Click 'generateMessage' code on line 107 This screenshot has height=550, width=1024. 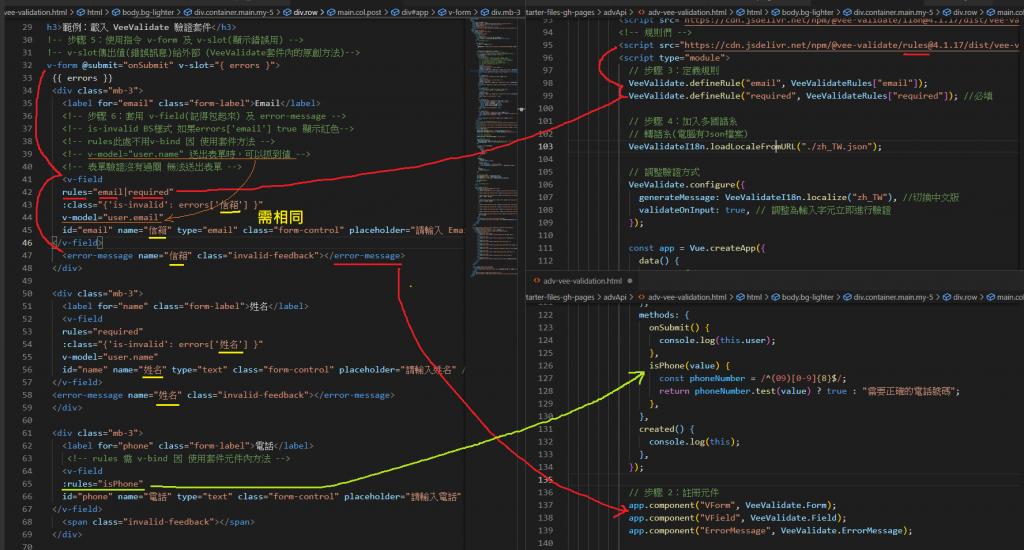point(677,197)
